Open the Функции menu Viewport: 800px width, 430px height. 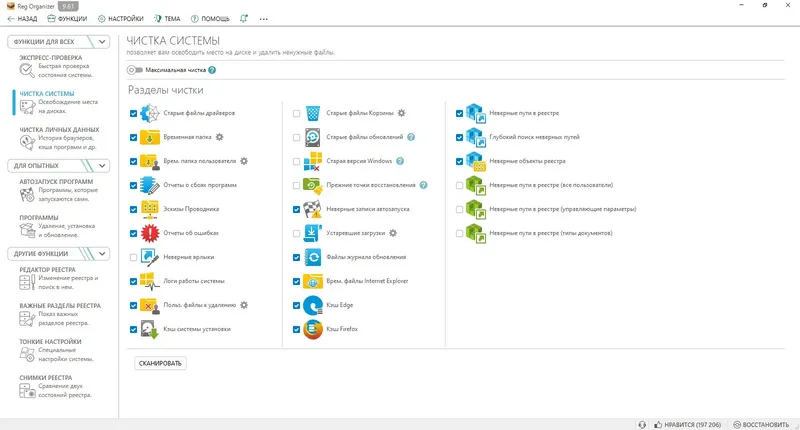[x=67, y=18]
